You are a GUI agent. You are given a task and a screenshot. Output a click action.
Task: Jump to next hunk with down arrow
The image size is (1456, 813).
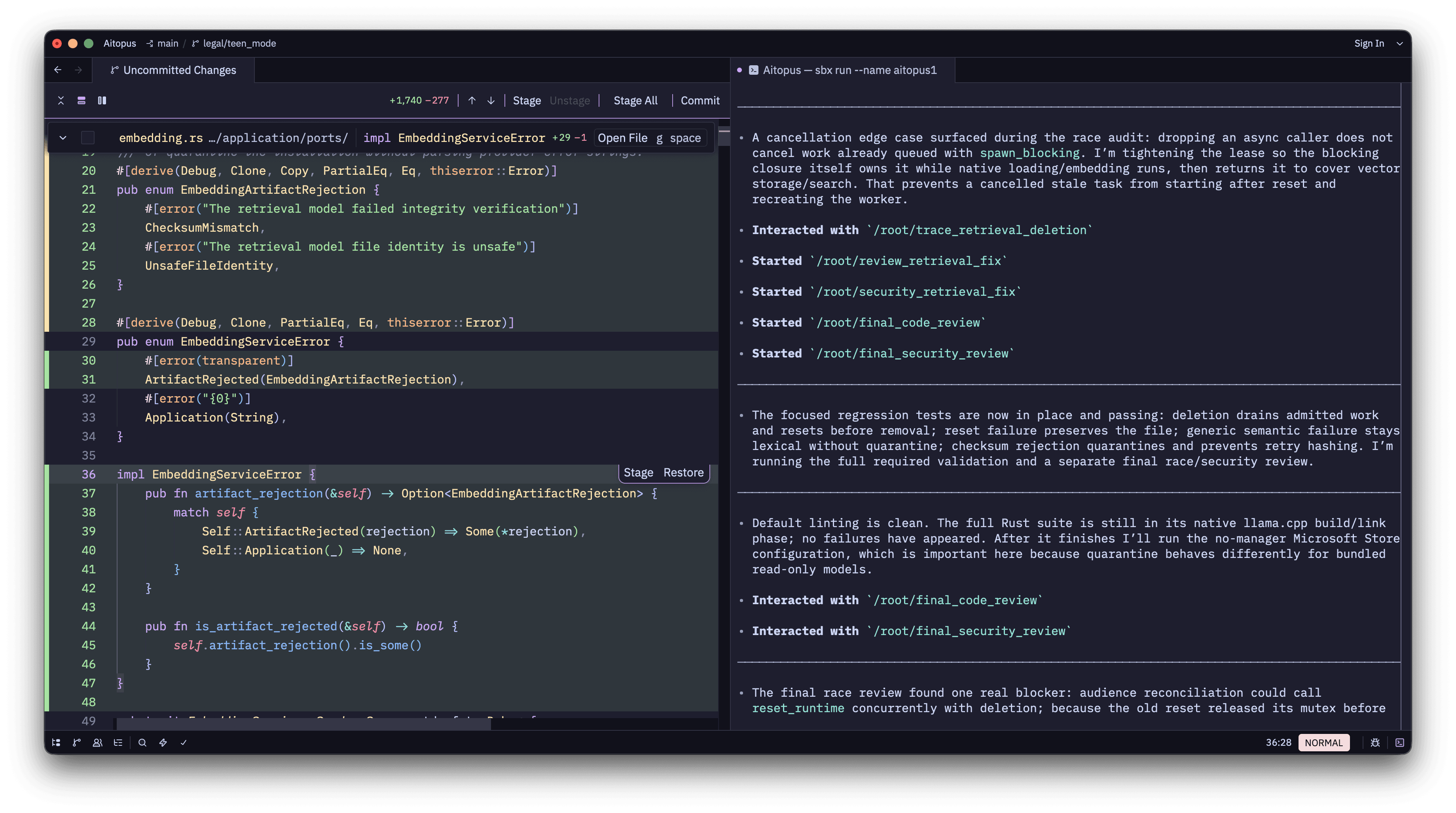click(491, 100)
